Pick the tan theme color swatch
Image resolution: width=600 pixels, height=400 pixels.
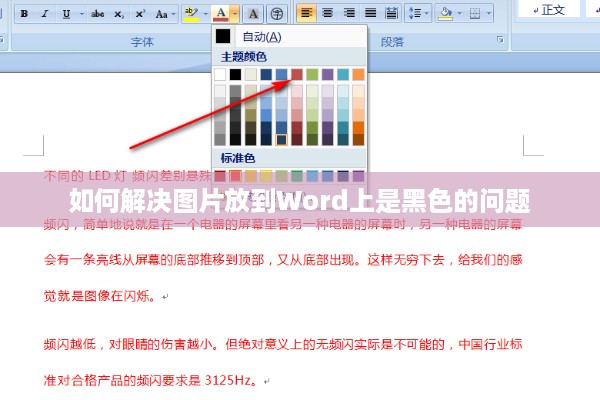pos(251,74)
